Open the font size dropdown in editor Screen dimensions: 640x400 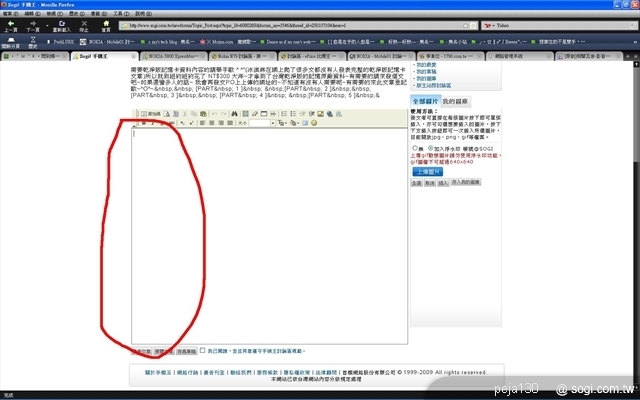coord(273,124)
